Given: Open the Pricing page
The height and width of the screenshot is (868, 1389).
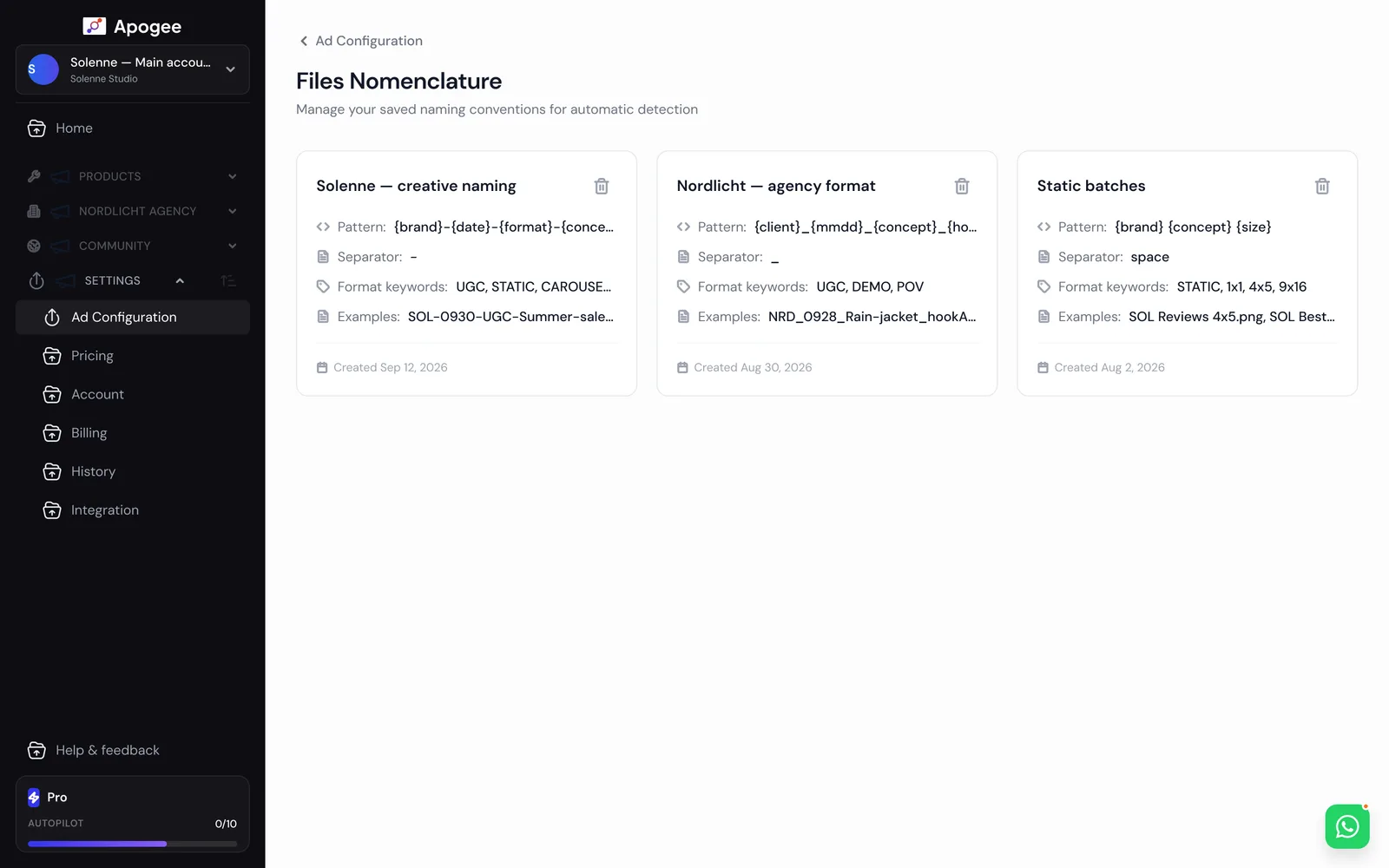Looking at the screenshot, I should tap(133, 356).
